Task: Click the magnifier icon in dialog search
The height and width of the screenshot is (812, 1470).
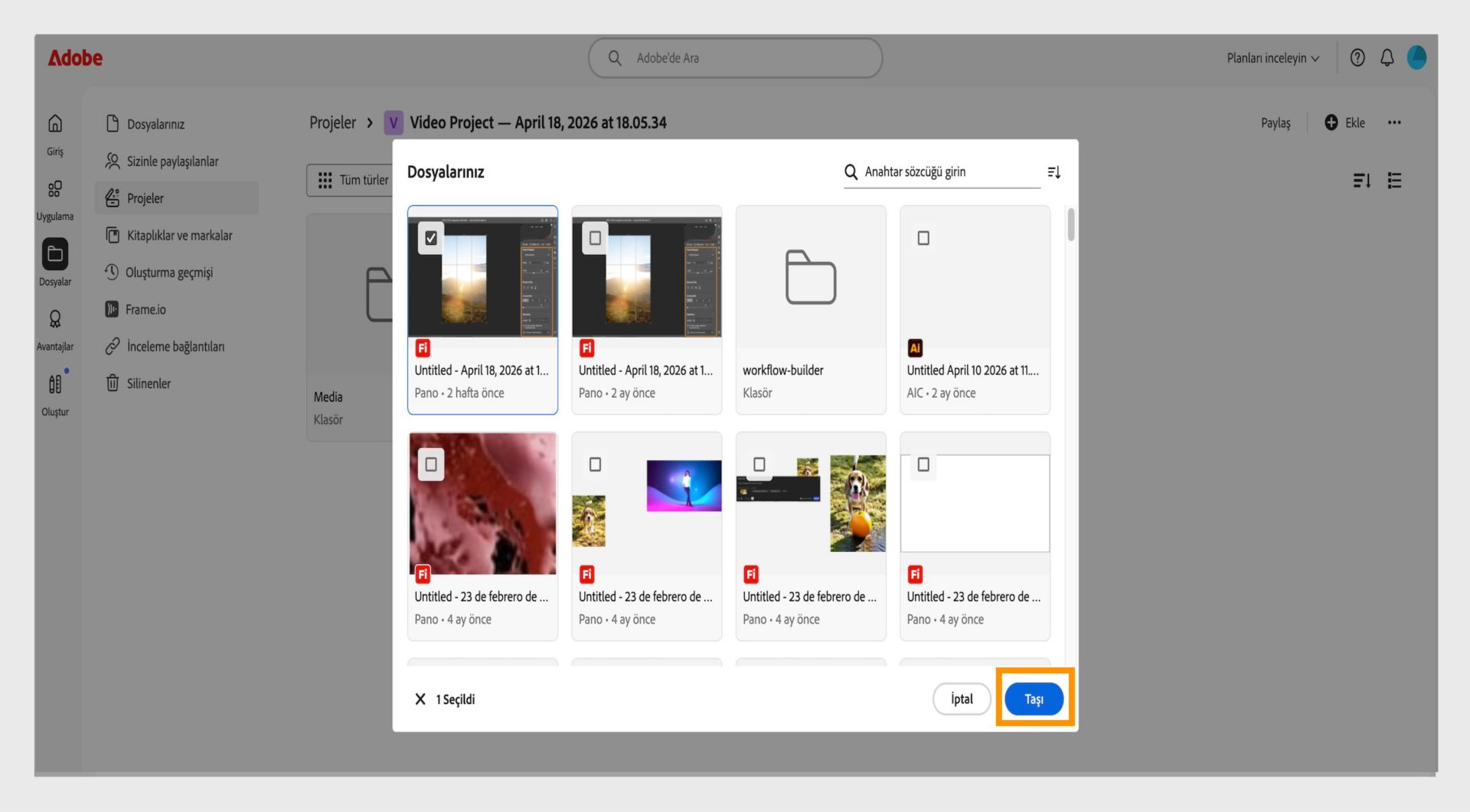Action: pyautogui.click(x=851, y=172)
